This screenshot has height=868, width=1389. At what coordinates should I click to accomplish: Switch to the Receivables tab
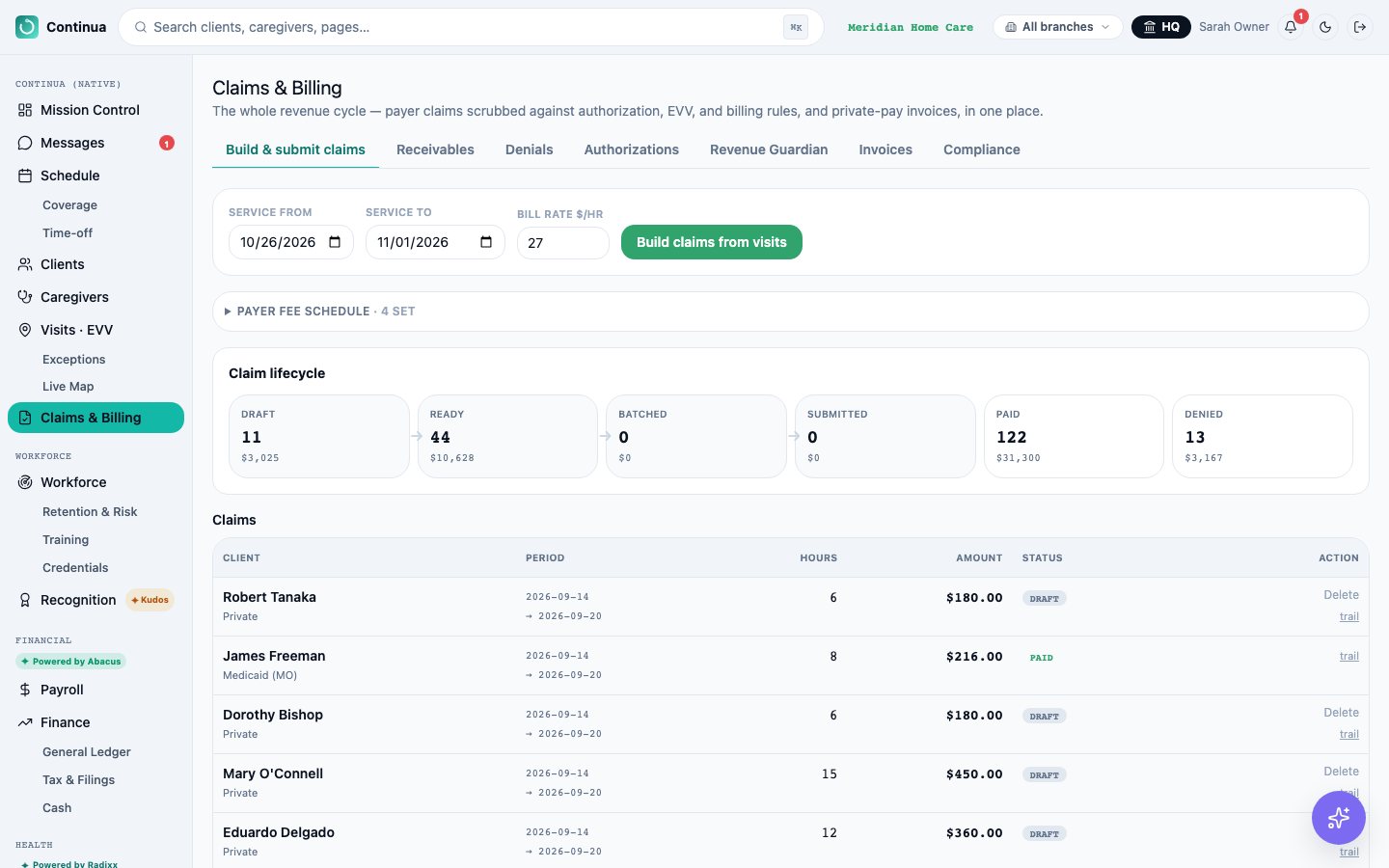(x=435, y=149)
